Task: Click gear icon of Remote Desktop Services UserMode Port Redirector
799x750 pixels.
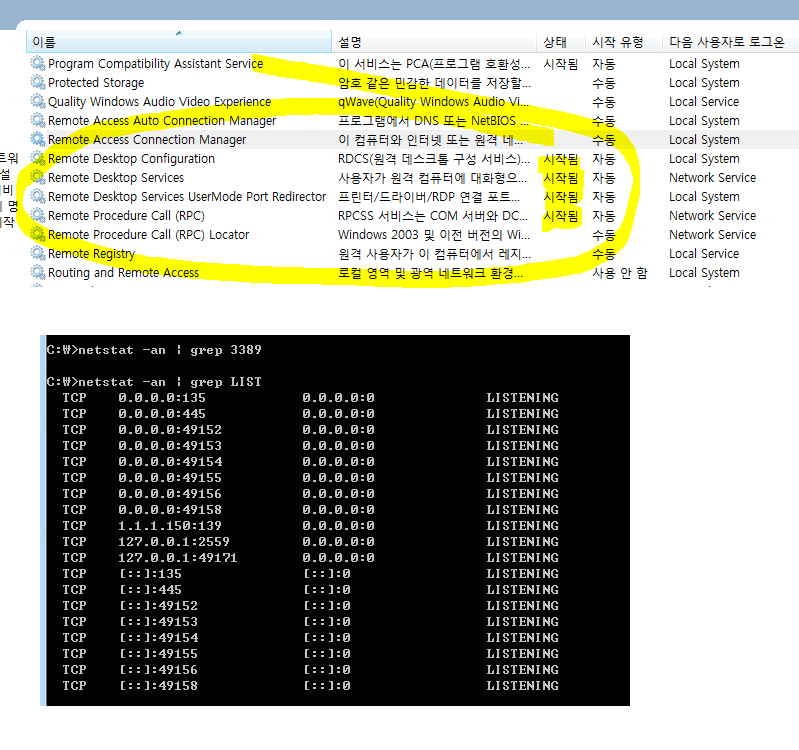Action: (38, 196)
